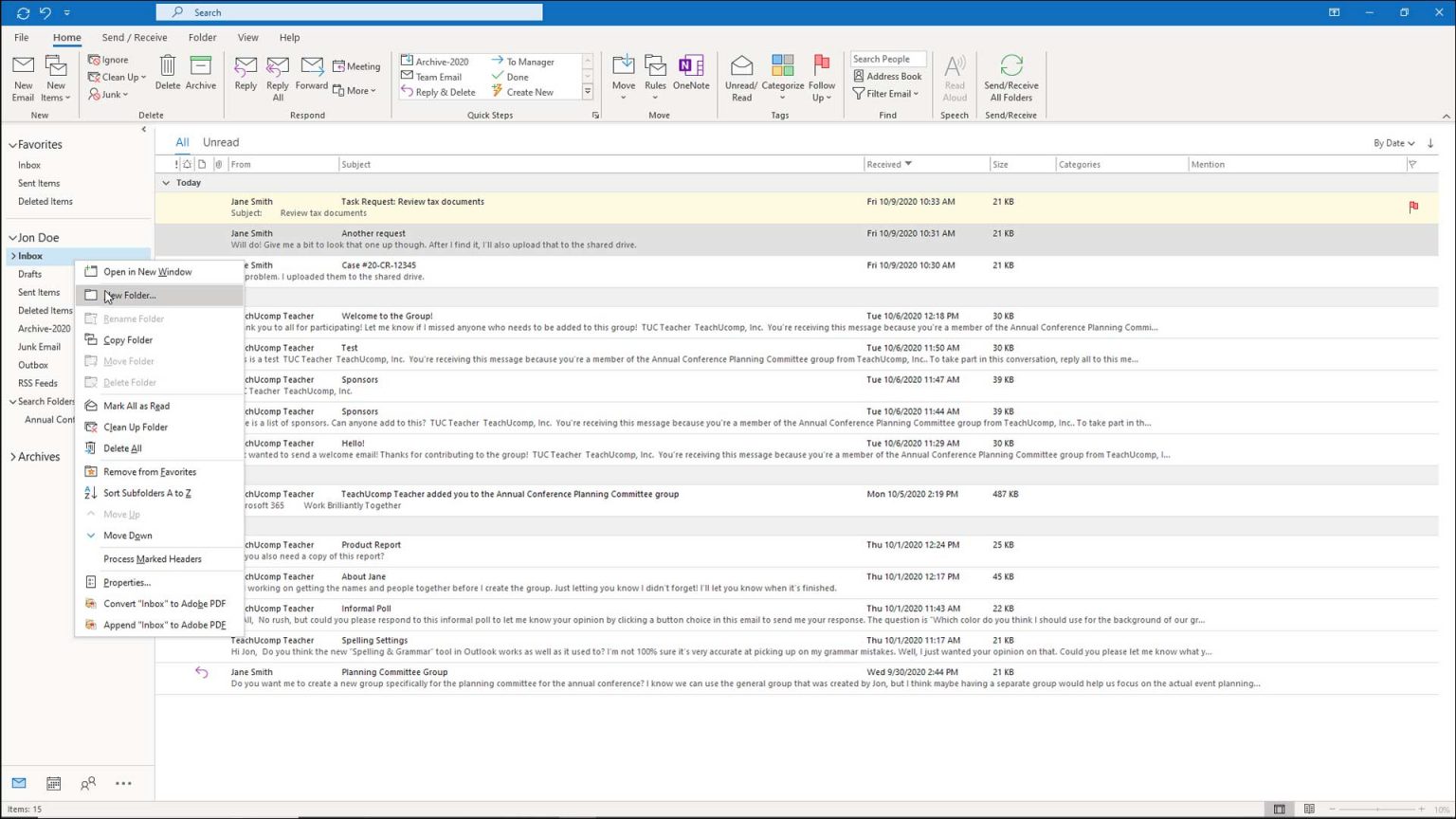Open the View ribbon tab

pos(247,38)
